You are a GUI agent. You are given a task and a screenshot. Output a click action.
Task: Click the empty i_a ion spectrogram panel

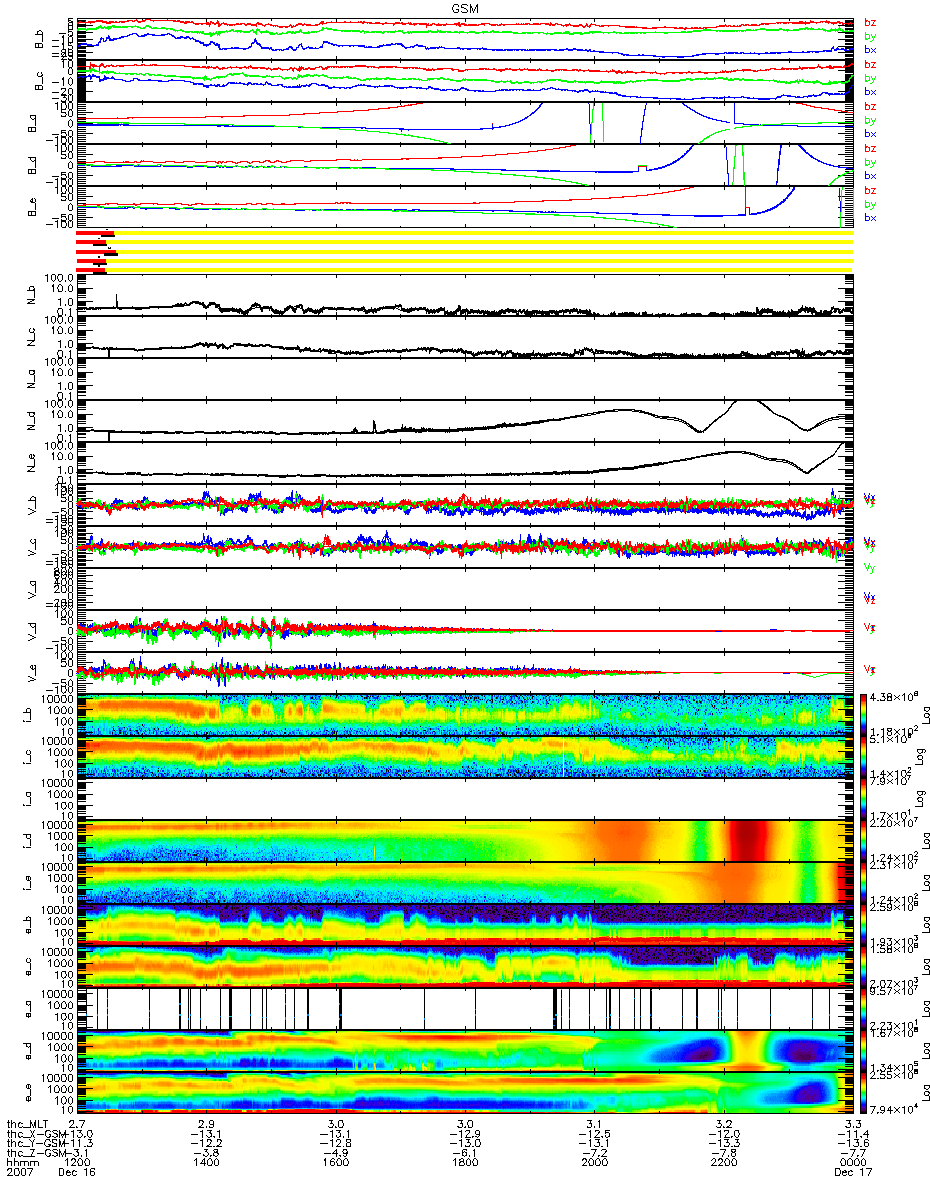pos(465,799)
